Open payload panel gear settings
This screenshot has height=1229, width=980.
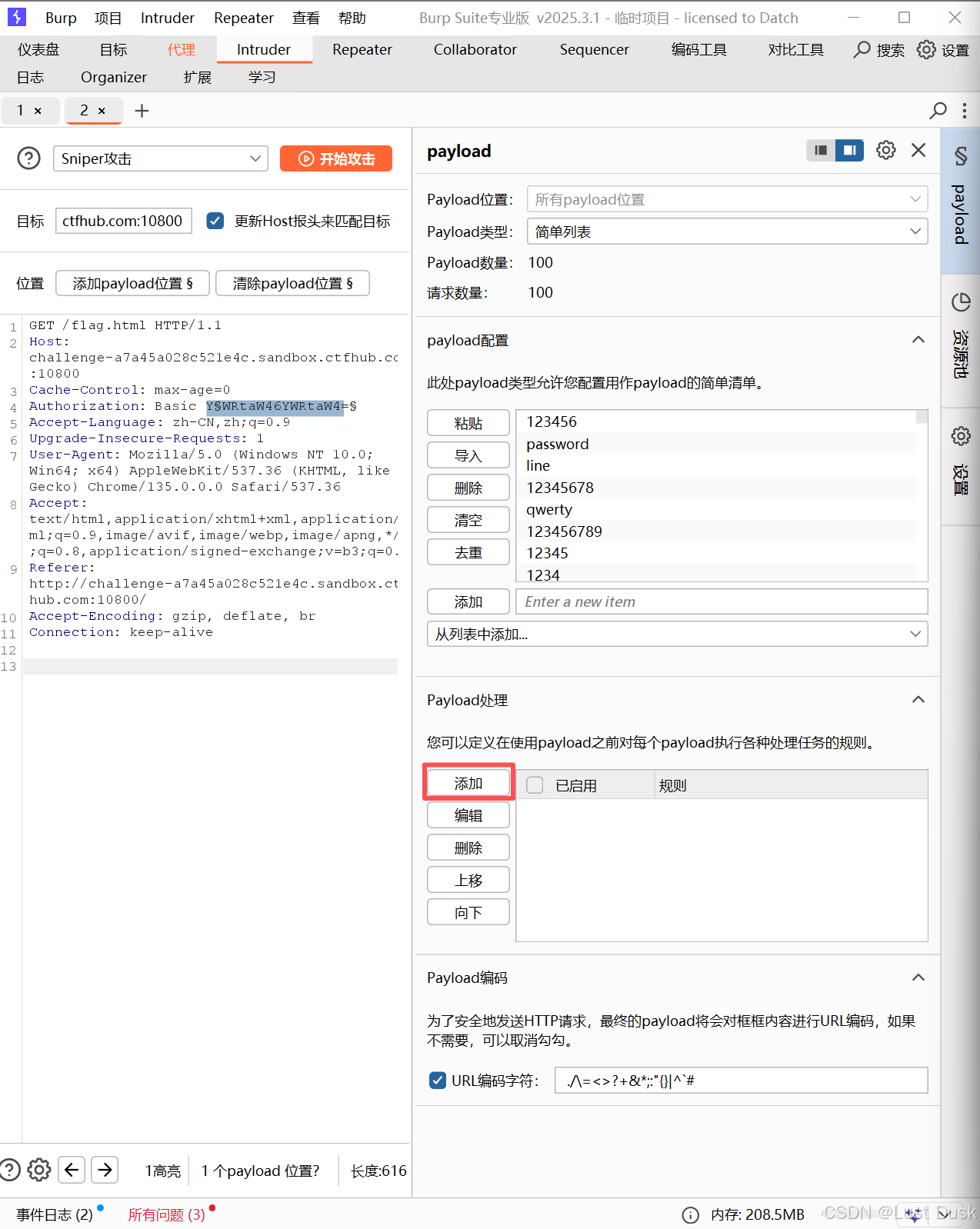pos(886,150)
